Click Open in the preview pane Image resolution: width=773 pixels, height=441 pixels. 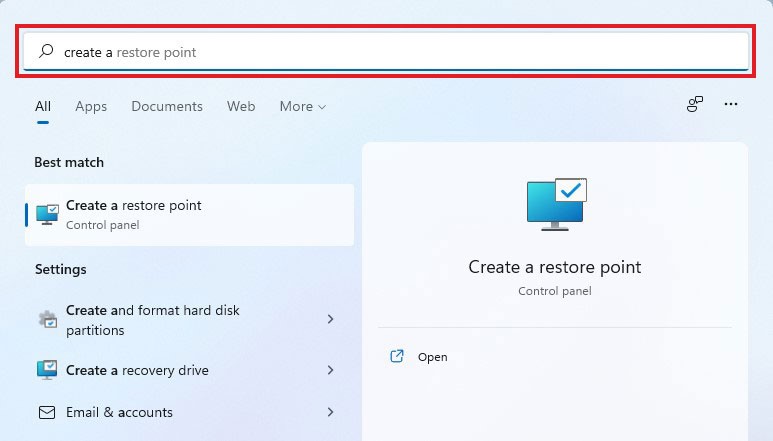[433, 357]
